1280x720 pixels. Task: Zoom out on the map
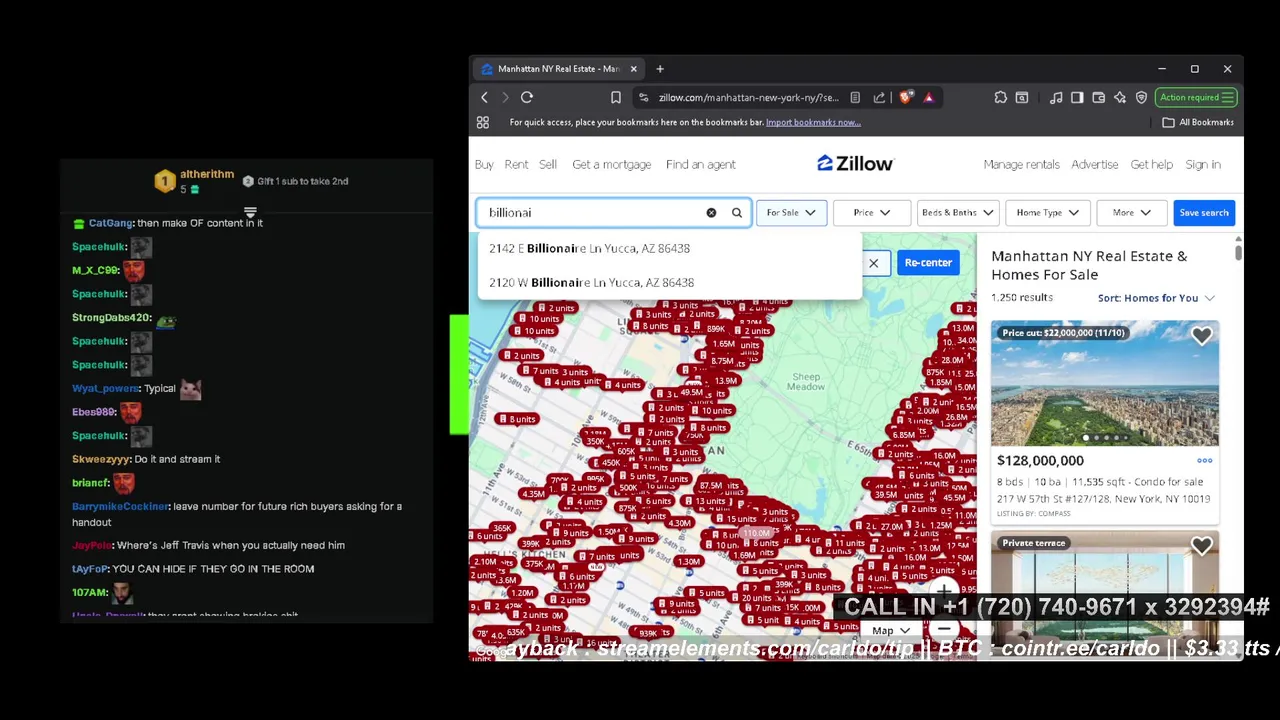coord(943,630)
